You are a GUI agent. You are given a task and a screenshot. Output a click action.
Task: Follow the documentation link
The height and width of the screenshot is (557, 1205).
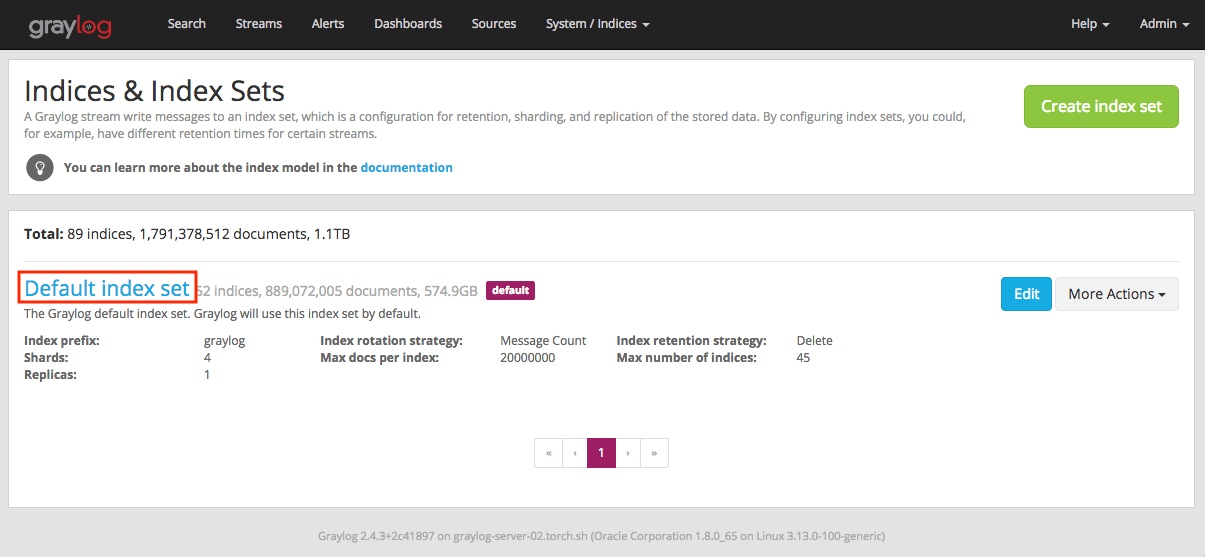[x=406, y=168]
